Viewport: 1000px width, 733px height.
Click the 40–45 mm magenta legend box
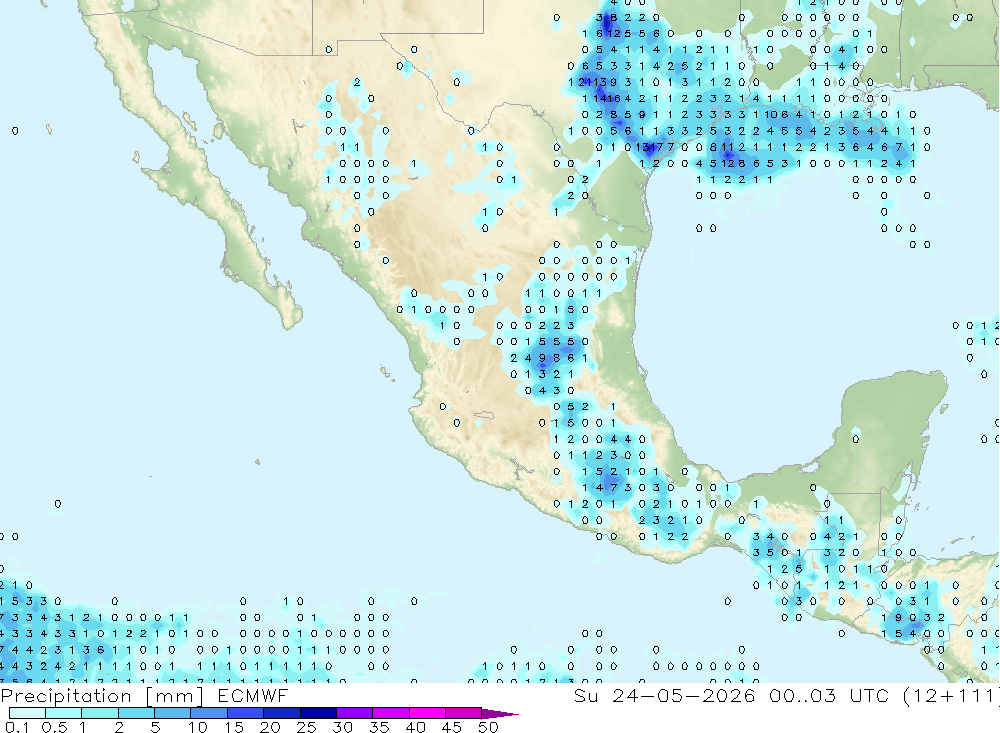pyautogui.click(x=427, y=713)
